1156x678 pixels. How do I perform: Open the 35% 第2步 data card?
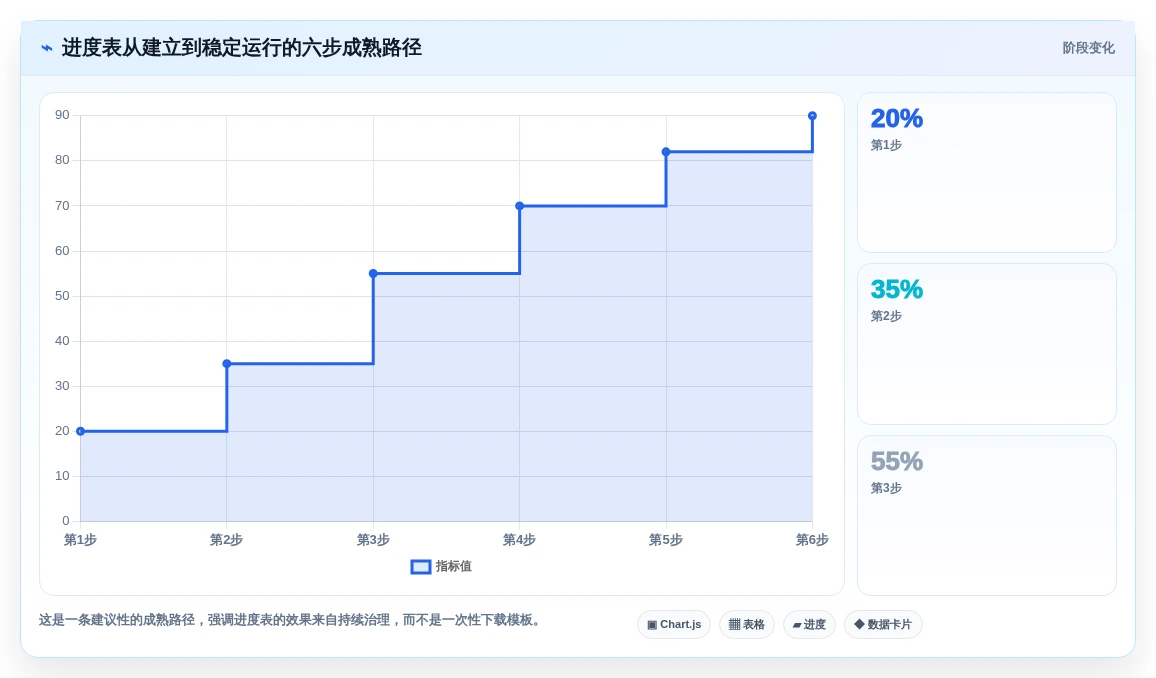tap(986, 344)
